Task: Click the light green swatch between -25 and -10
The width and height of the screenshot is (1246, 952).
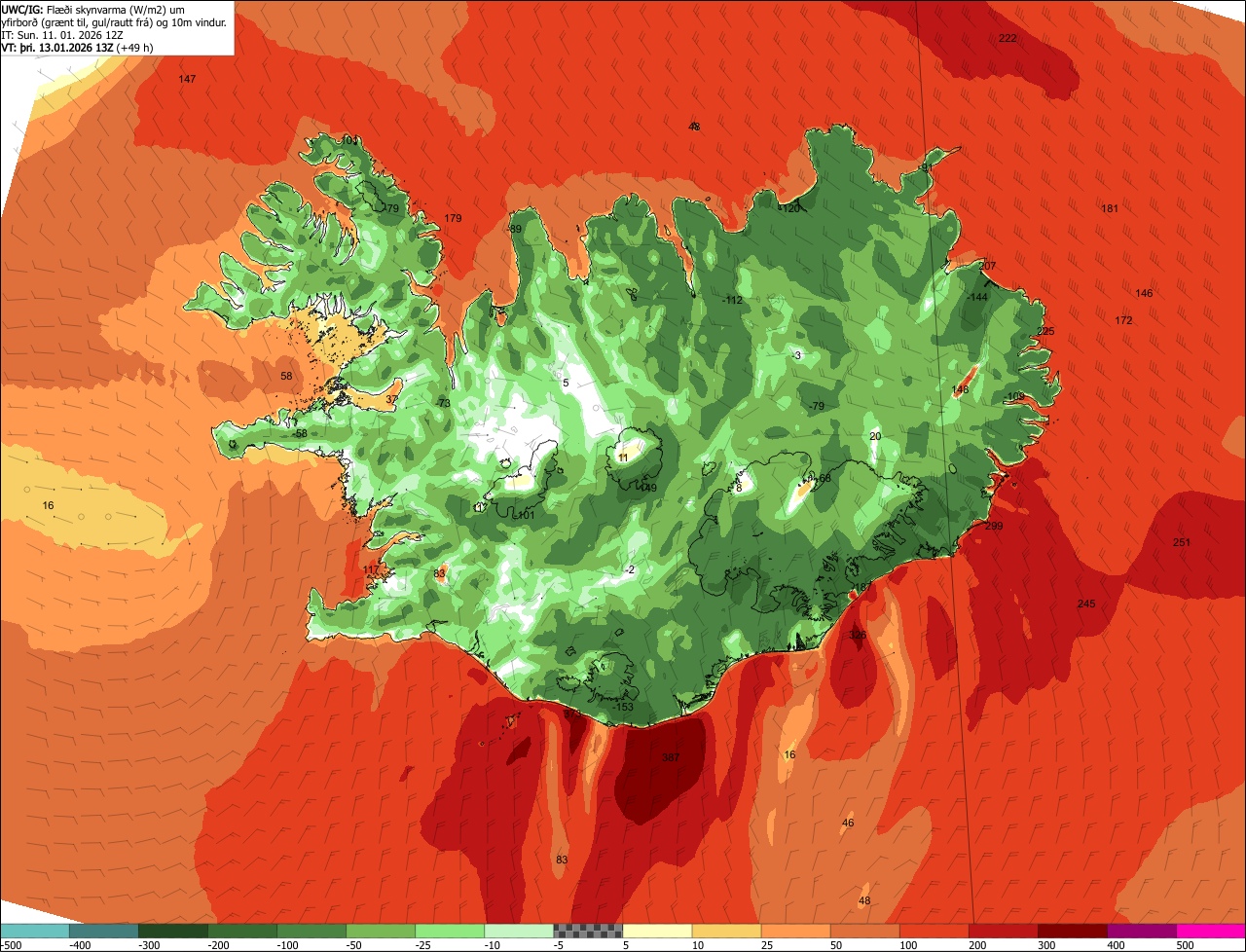Action: click(450, 931)
